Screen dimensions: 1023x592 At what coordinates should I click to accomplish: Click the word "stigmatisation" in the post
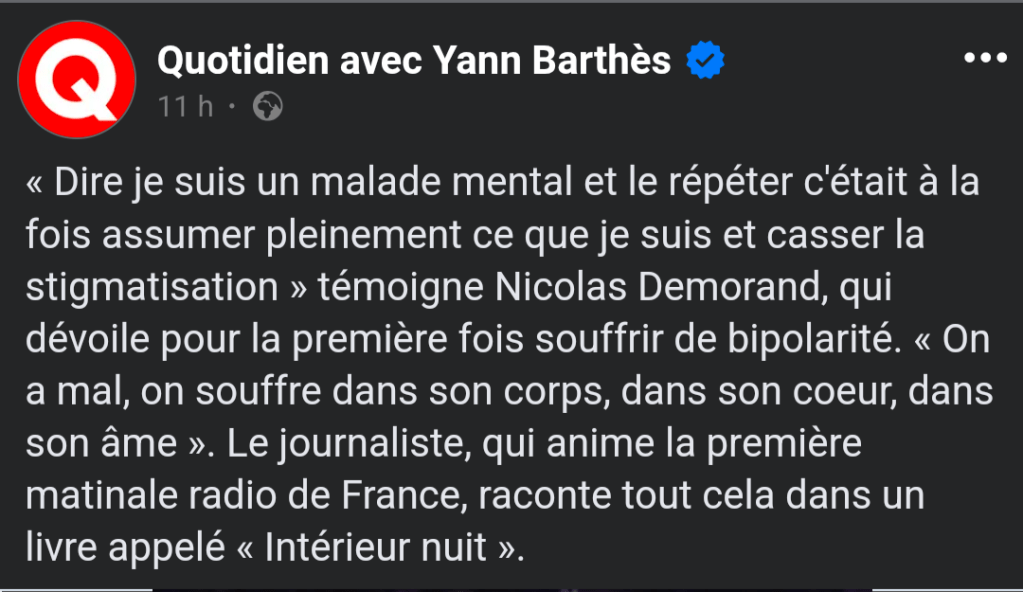pos(149,288)
